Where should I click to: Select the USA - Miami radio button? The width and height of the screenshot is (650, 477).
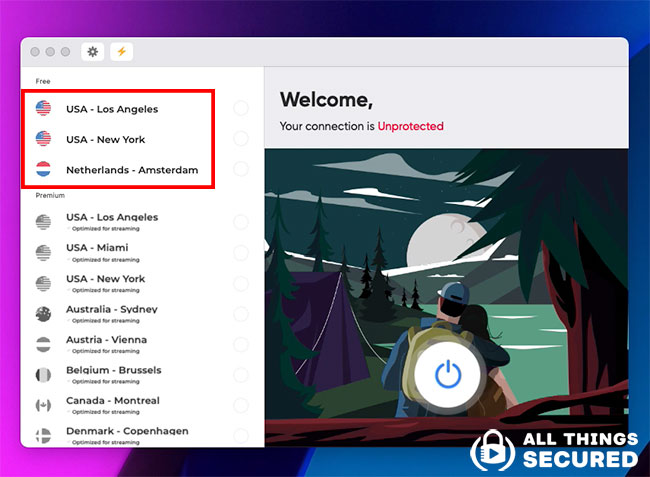[x=241, y=252]
